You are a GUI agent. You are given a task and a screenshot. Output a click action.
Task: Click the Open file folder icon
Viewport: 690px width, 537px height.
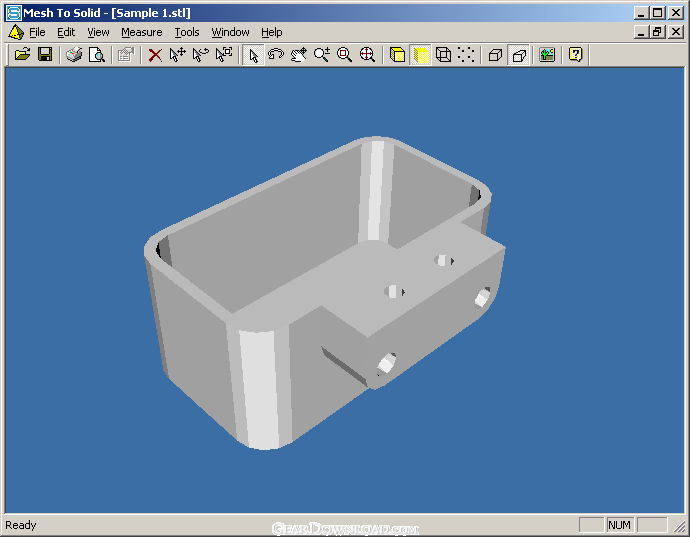(22, 55)
